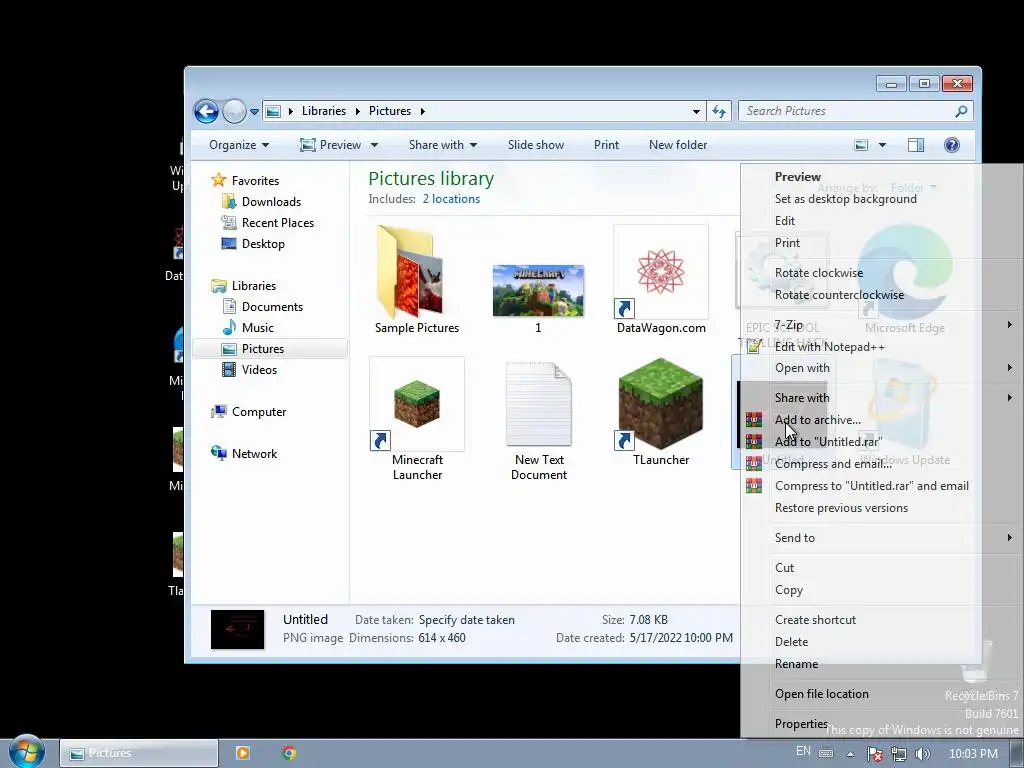The image size is (1024, 768).
Task: Select Network in navigation pane
Action: click(254, 453)
